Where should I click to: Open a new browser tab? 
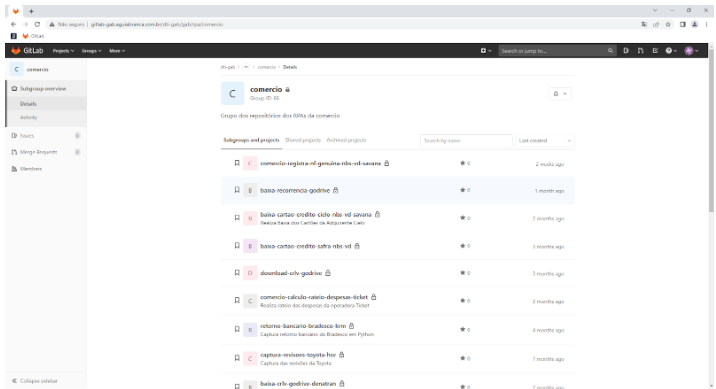[x=31, y=11]
